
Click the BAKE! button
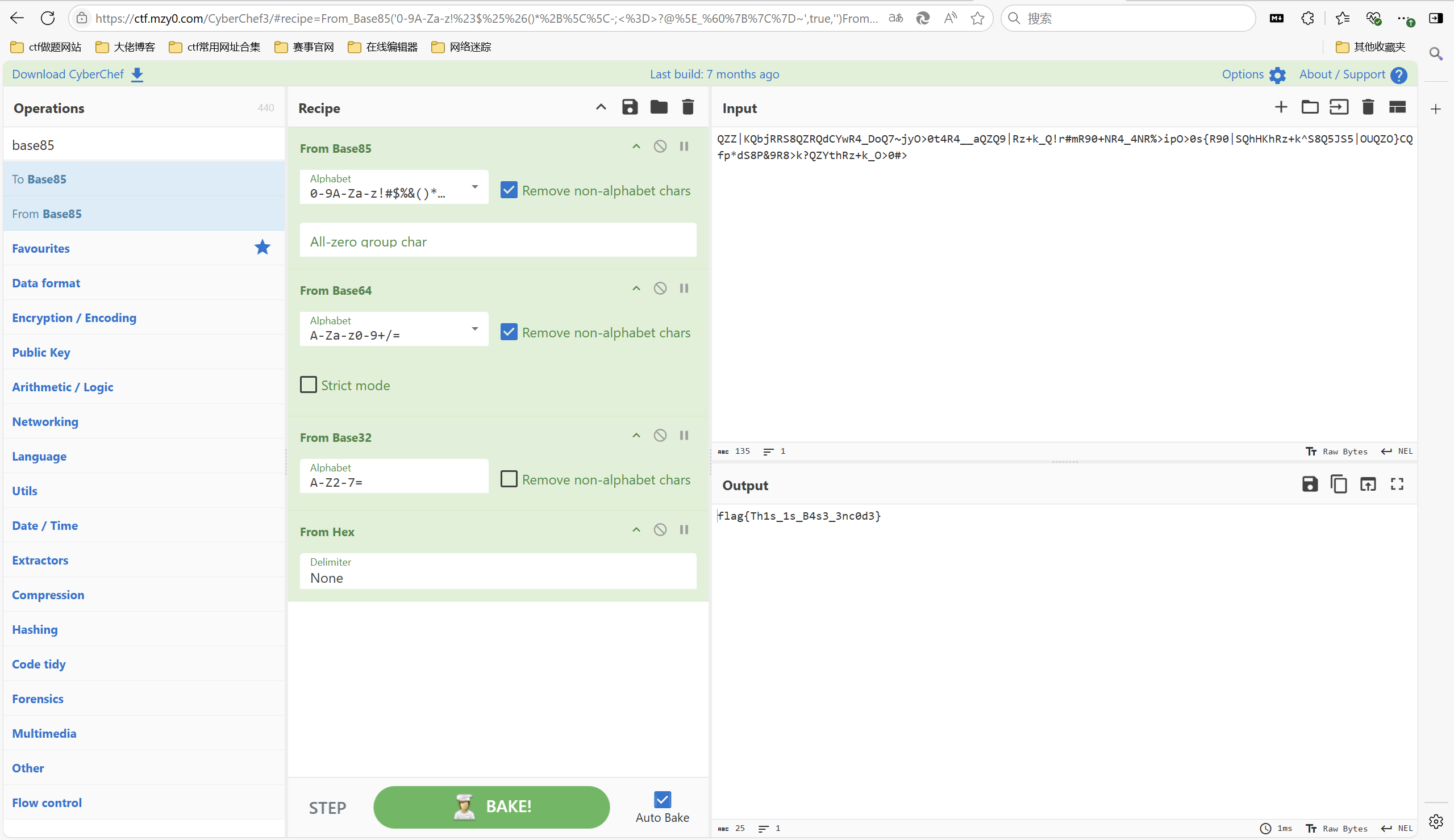(491, 807)
